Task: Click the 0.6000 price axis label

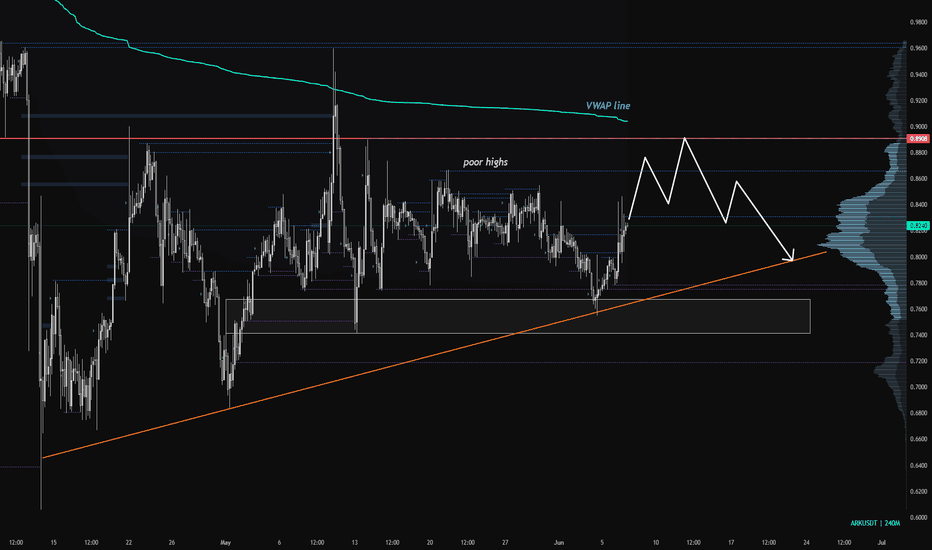Action: (918, 518)
